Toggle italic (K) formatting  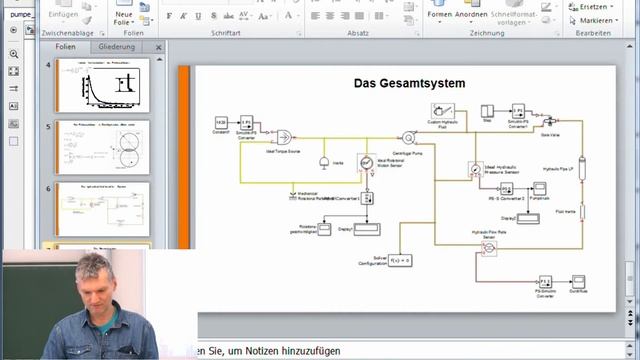click(184, 16)
